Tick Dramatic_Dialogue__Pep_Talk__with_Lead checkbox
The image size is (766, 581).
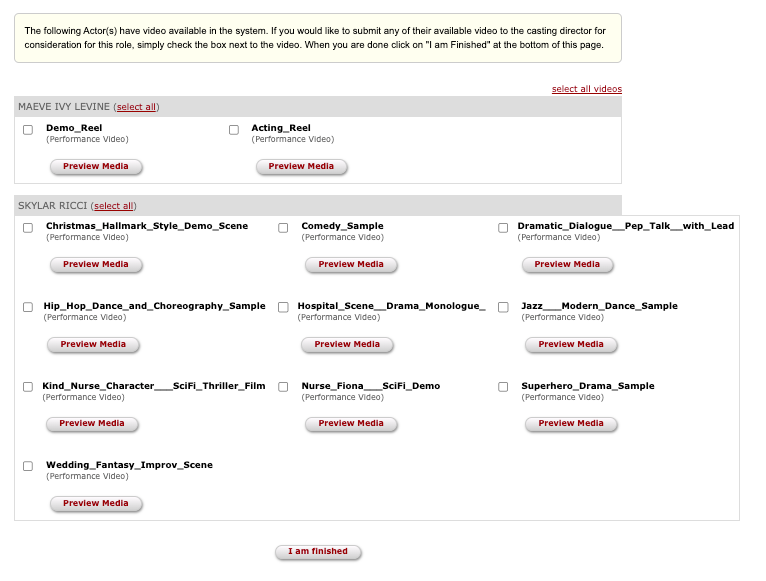tap(503, 228)
